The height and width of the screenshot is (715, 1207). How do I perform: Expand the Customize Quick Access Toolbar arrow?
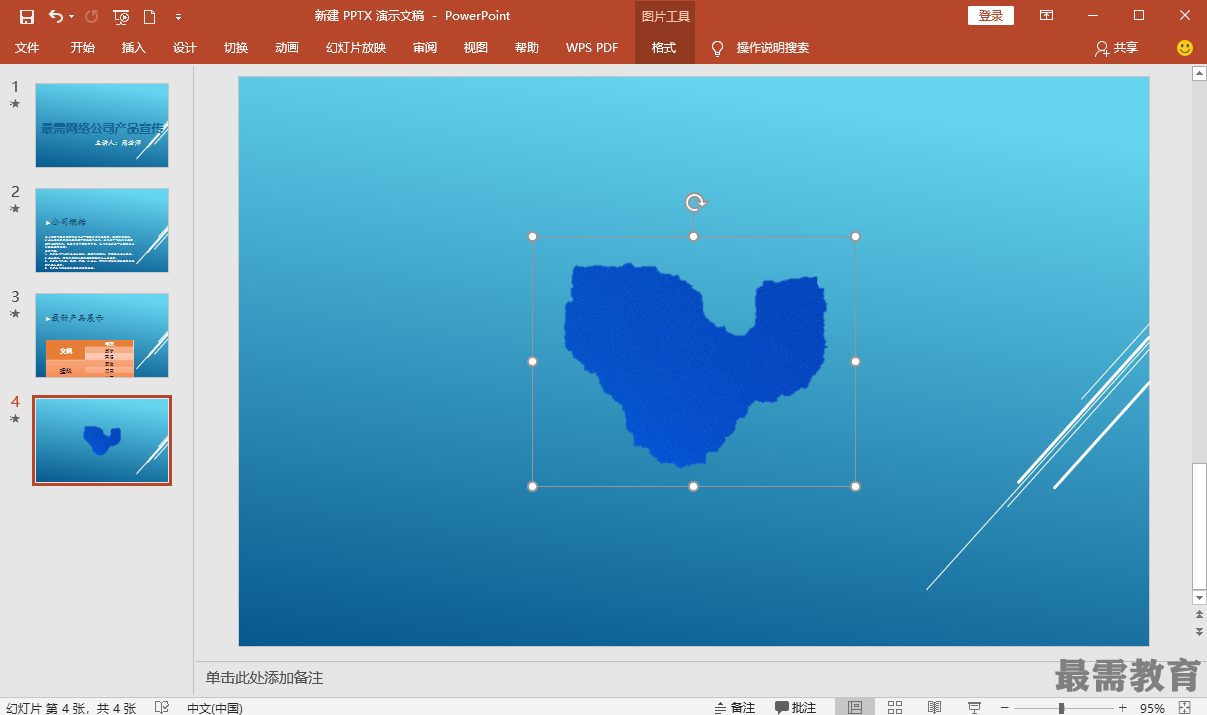coord(178,16)
